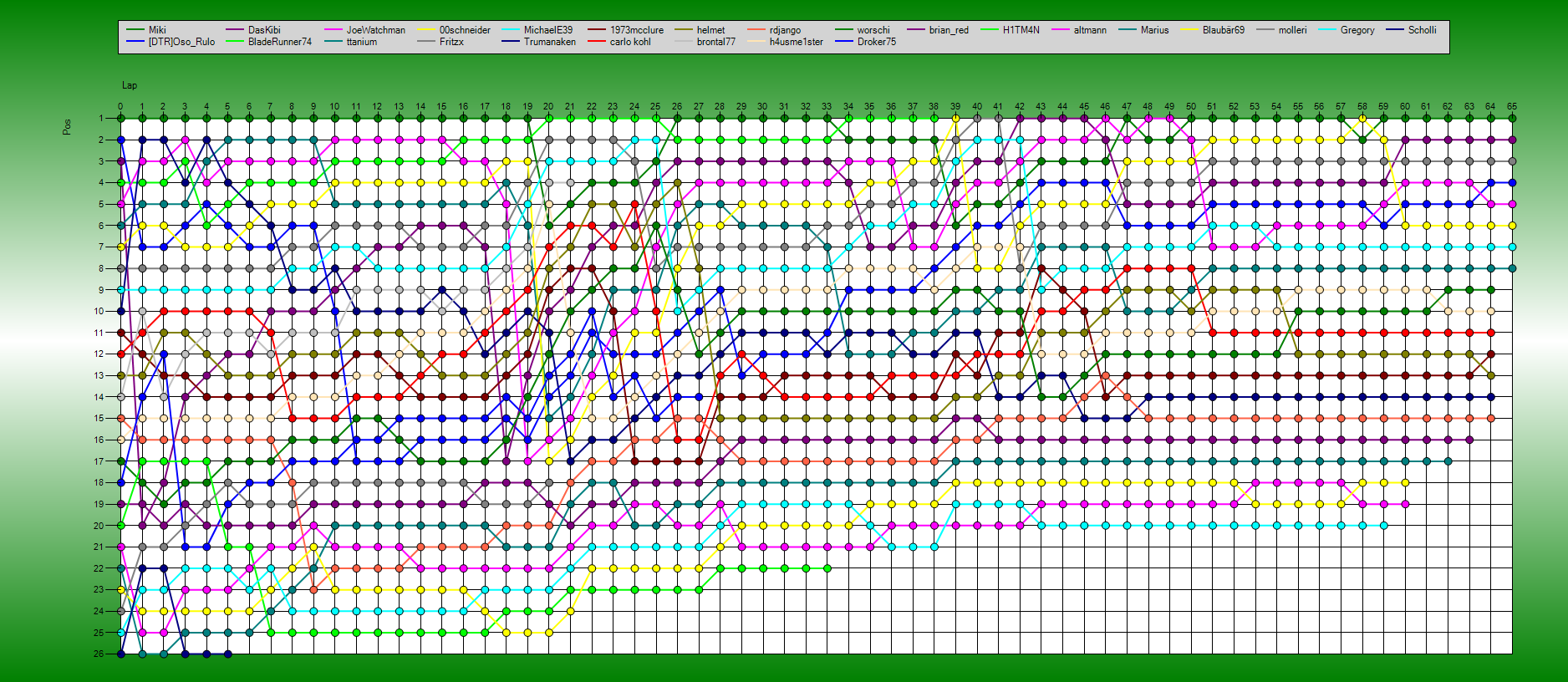This screenshot has height=682, width=1568.
Task: Click position-26 data marker at lap 0
Action: click(x=121, y=654)
